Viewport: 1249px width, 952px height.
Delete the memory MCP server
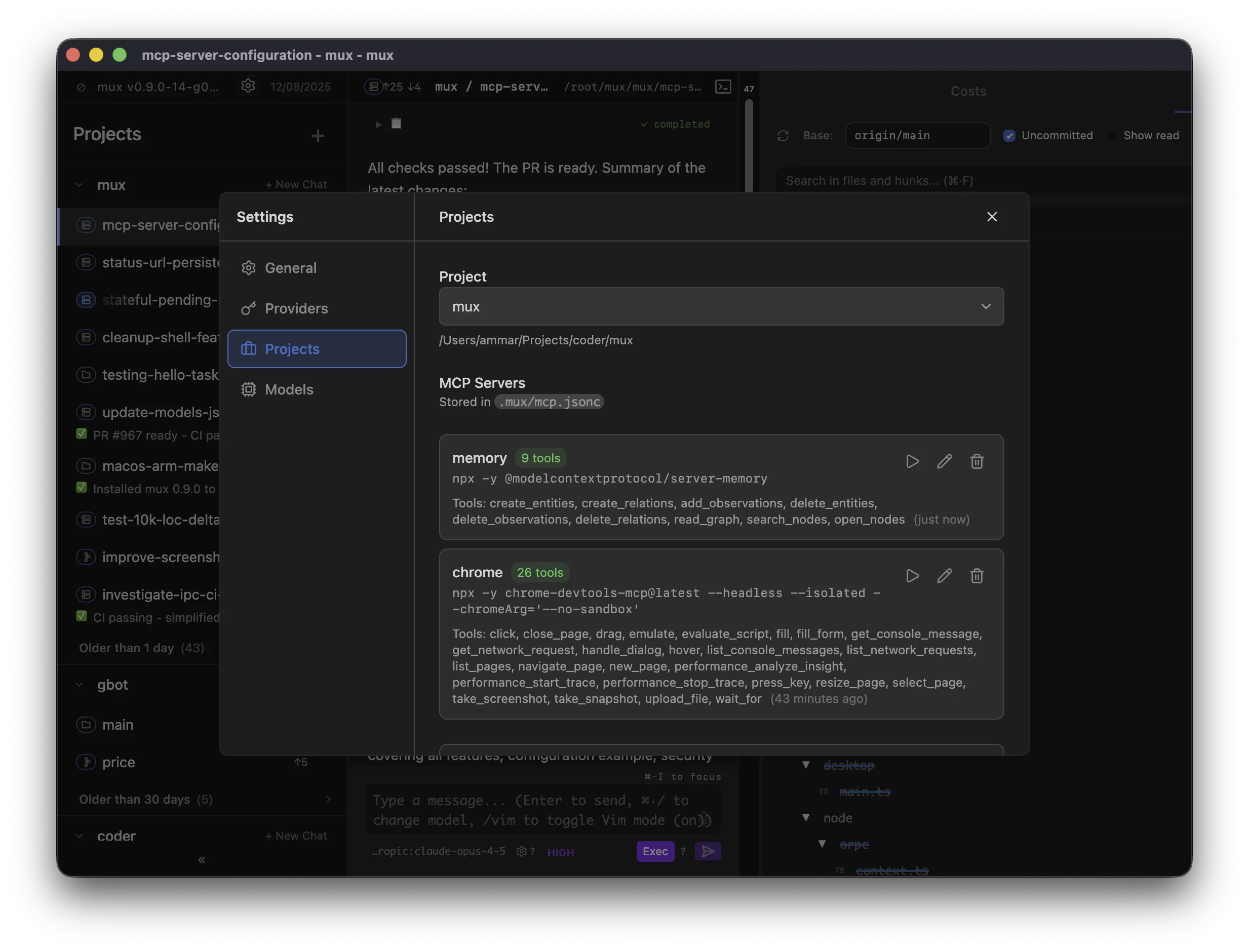point(977,461)
